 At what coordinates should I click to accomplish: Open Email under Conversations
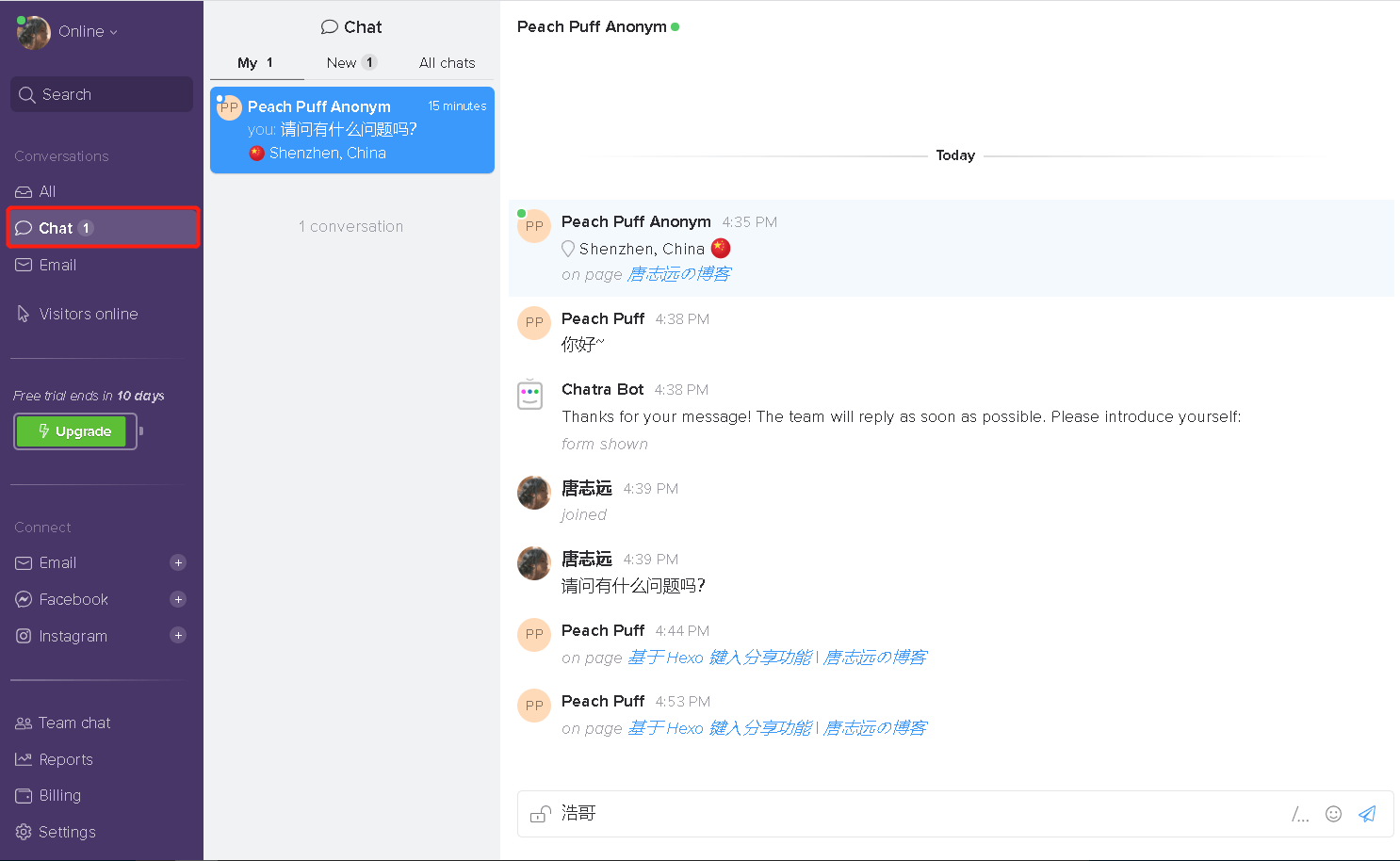(102, 265)
